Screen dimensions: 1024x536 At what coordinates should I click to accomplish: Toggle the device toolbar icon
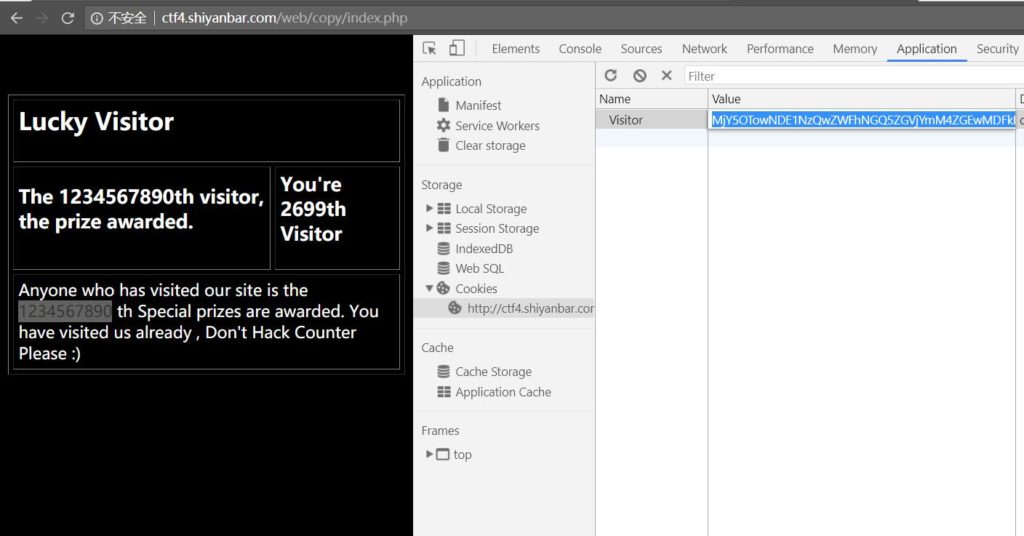[x=456, y=48]
